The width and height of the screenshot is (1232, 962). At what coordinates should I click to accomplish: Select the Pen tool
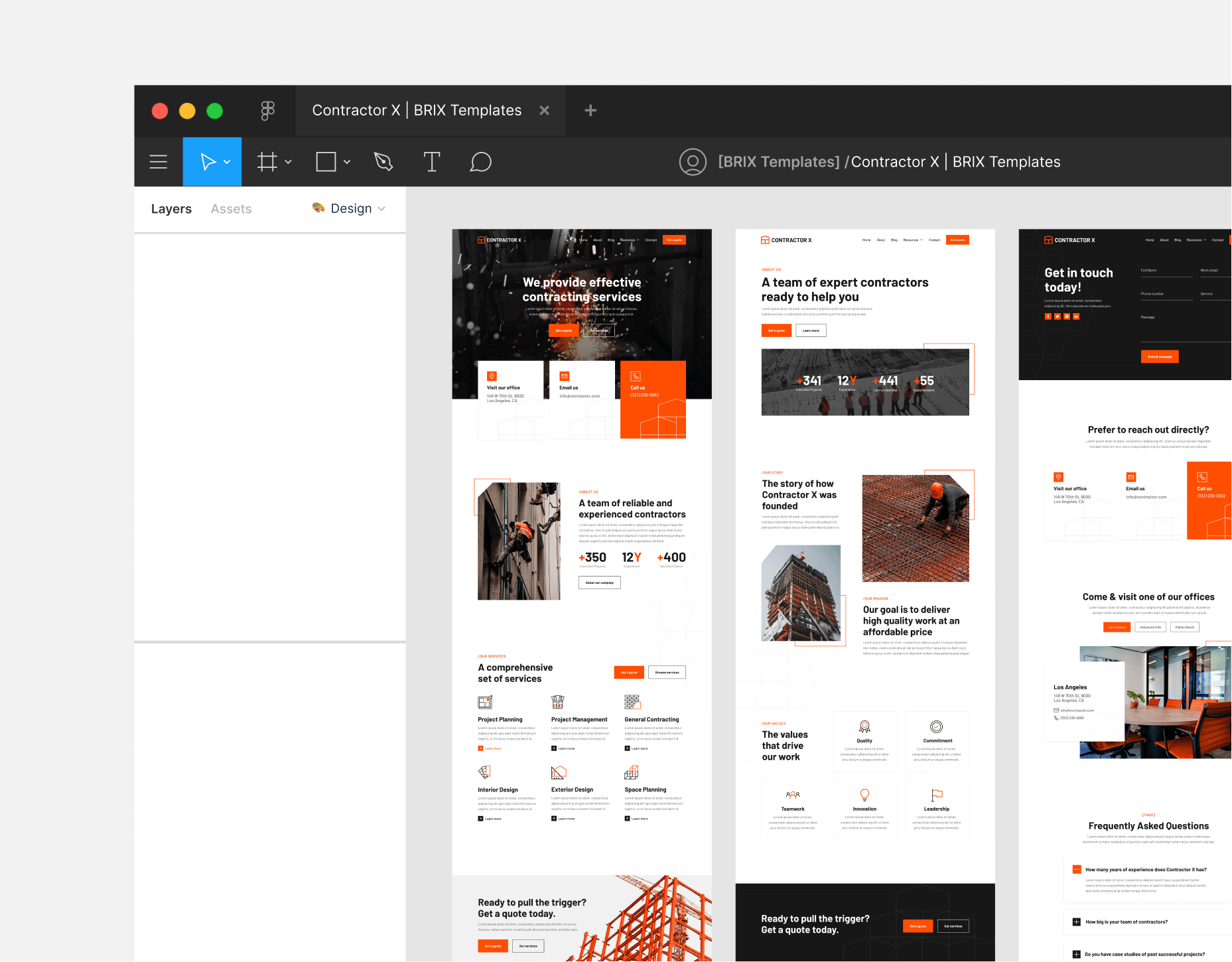(383, 162)
